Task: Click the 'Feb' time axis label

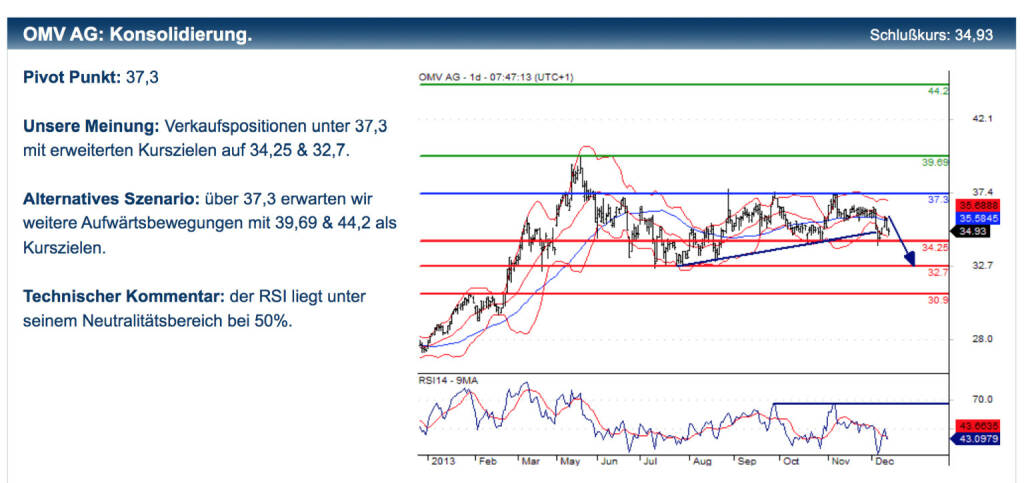Action: [487, 461]
